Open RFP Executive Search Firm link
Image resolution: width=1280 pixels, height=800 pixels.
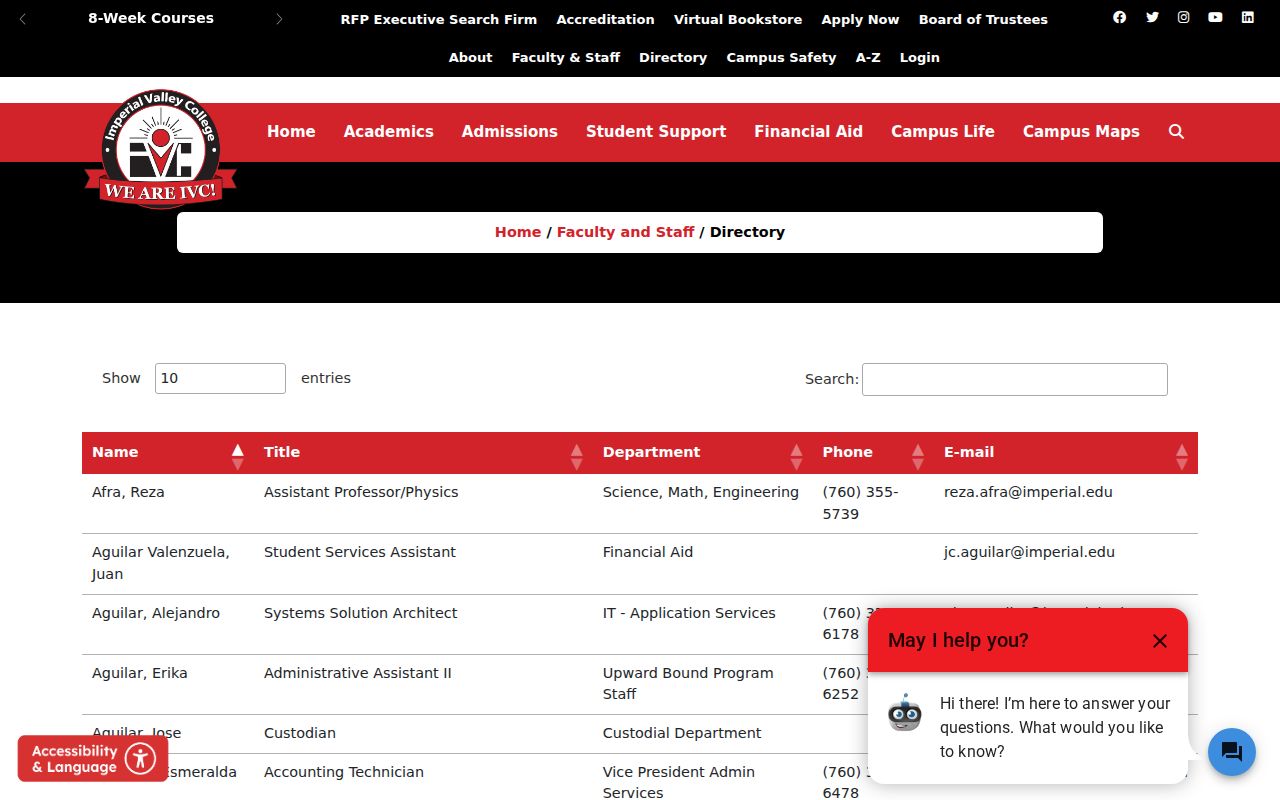[439, 19]
